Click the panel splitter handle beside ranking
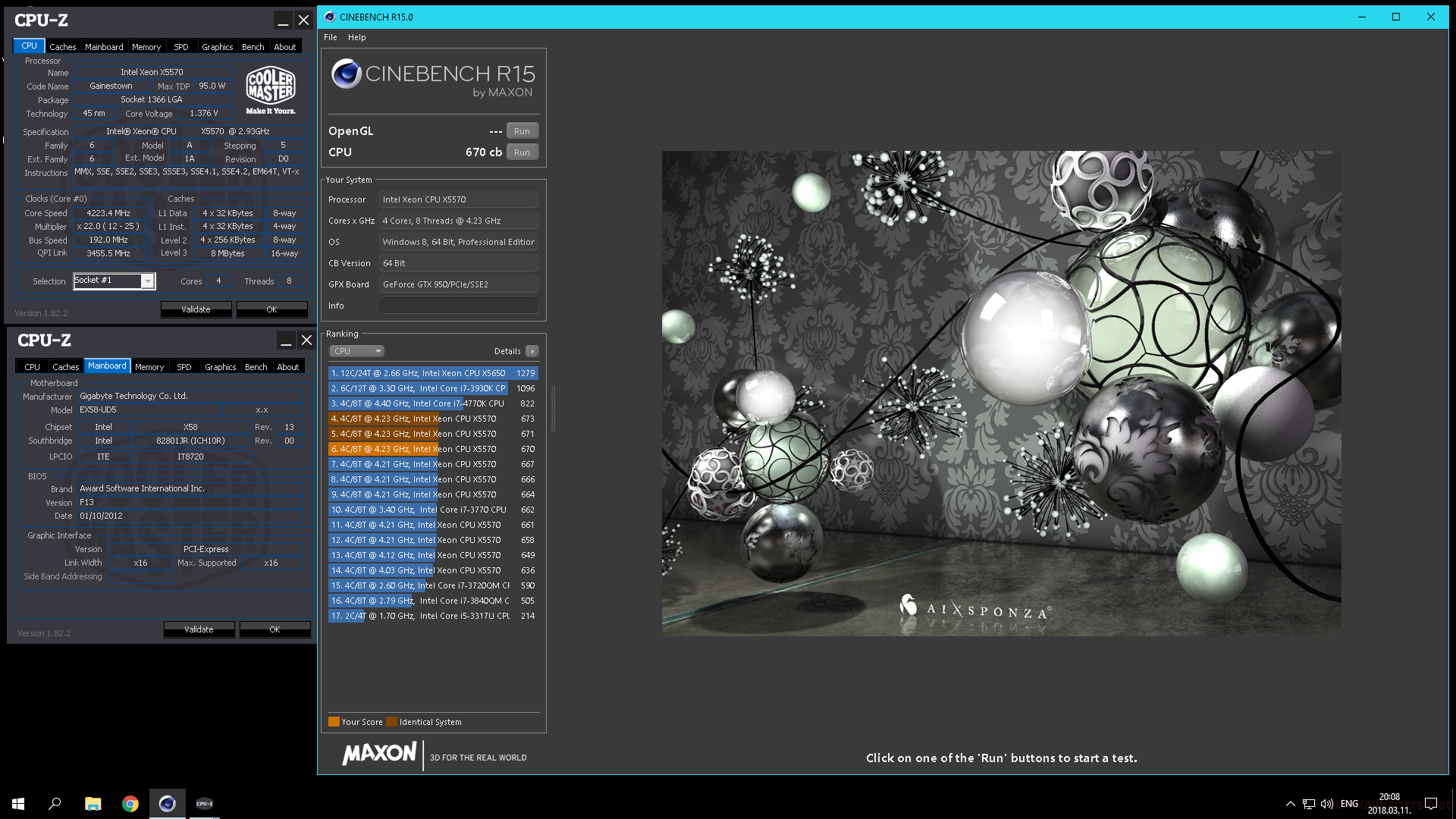The height and width of the screenshot is (819, 1456). (553, 409)
